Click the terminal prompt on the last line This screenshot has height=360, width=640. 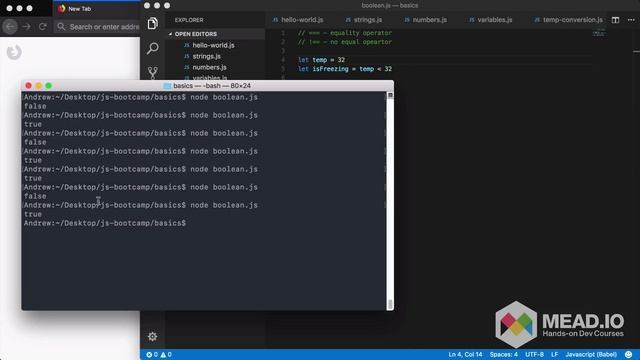click(x=105, y=223)
